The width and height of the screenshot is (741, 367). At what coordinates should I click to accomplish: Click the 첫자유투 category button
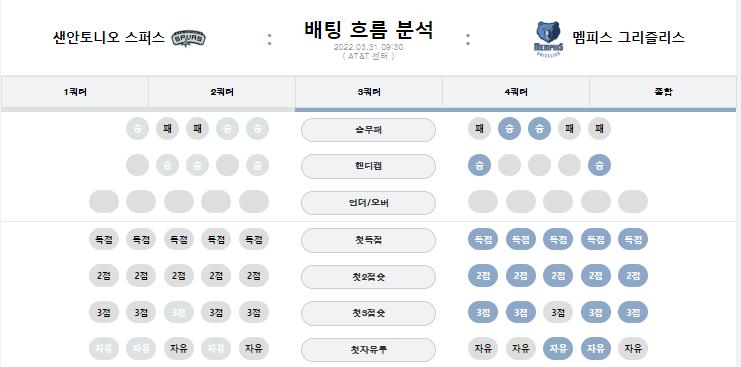pyautogui.click(x=368, y=350)
